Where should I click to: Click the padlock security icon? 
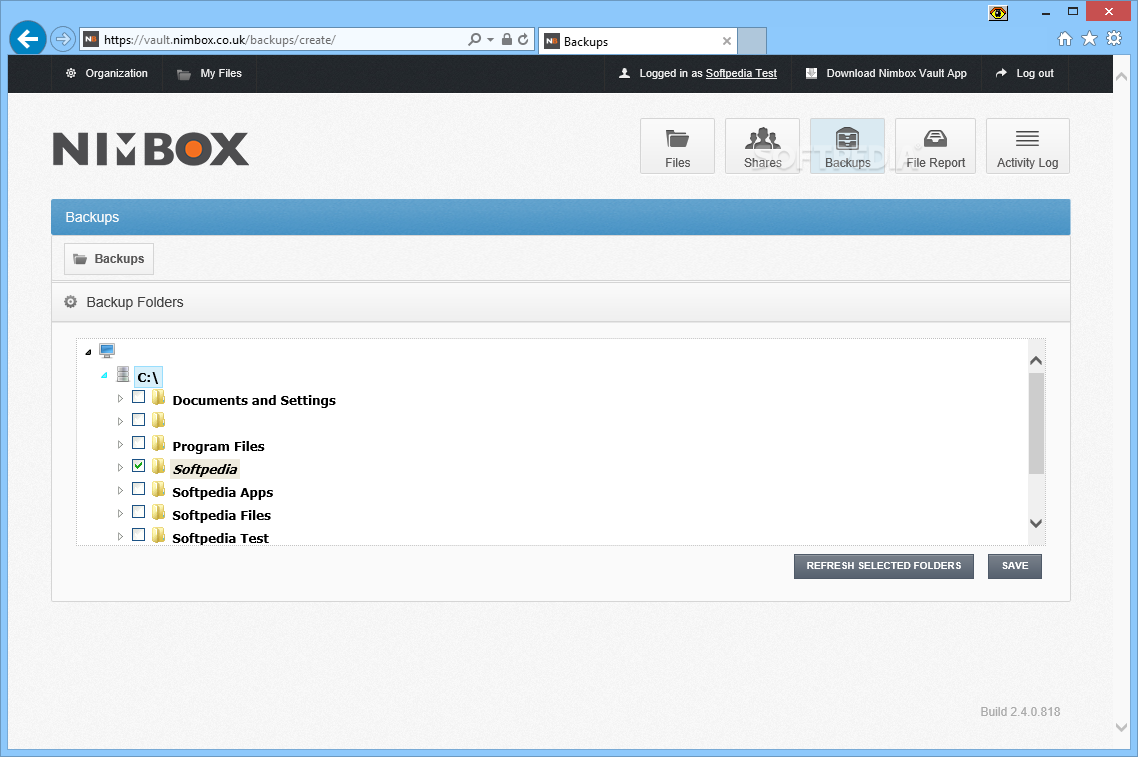pyautogui.click(x=507, y=39)
